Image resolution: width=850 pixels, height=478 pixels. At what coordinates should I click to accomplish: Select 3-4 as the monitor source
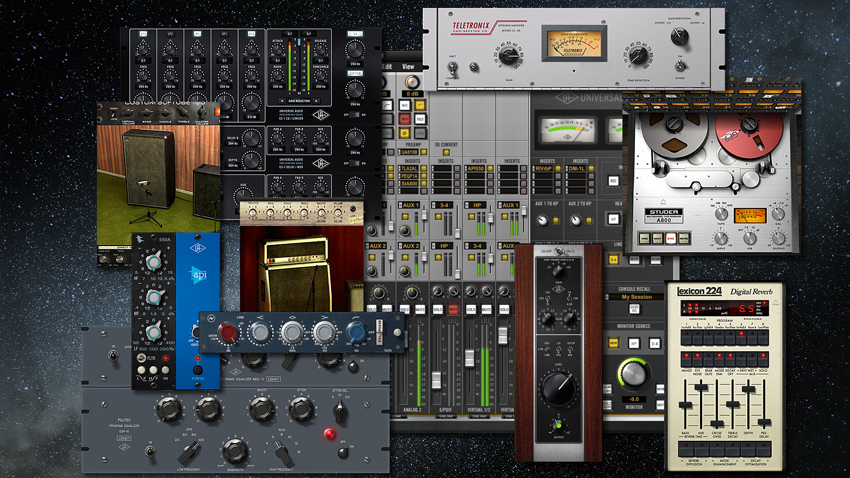pyautogui.click(x=654, y=344)
